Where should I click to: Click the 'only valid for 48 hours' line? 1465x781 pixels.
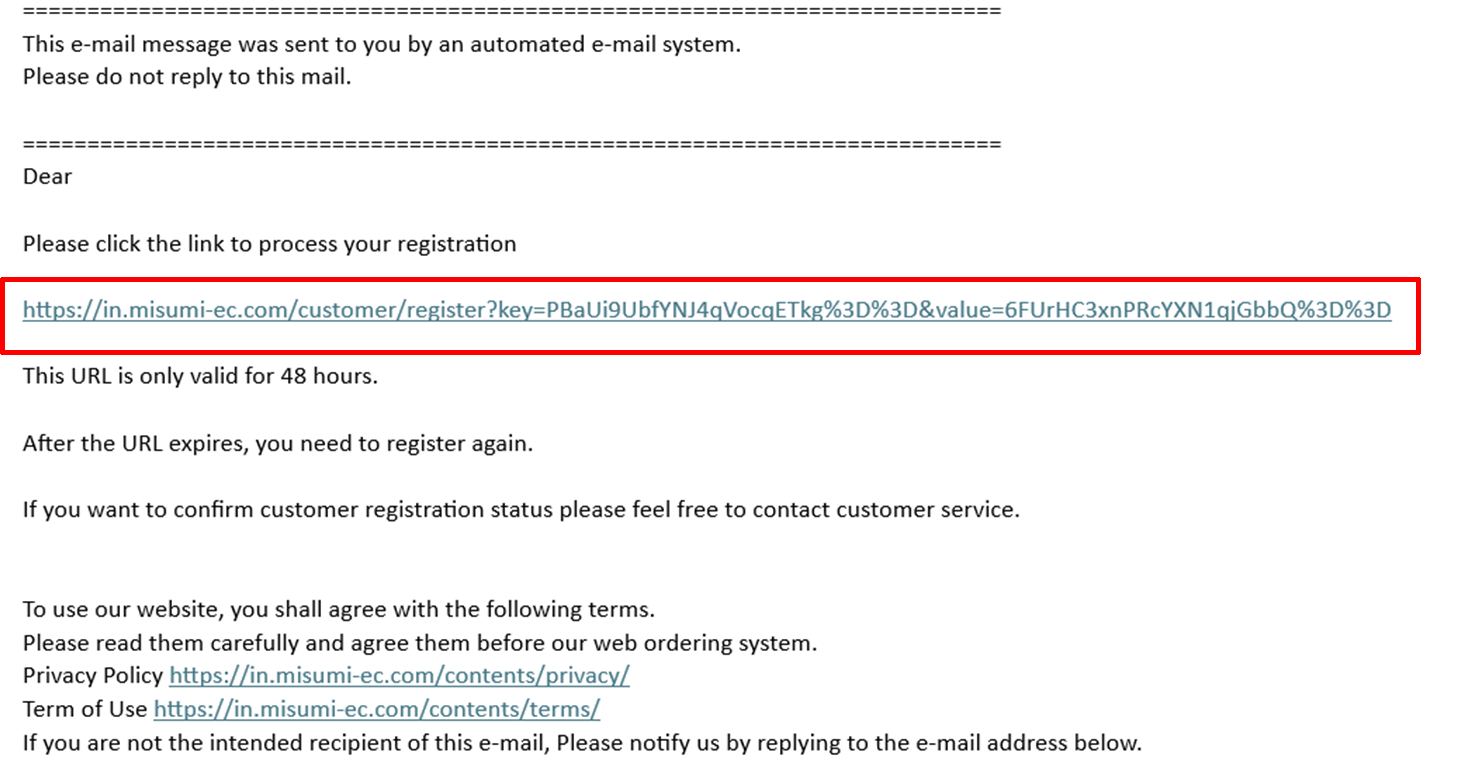200,378
